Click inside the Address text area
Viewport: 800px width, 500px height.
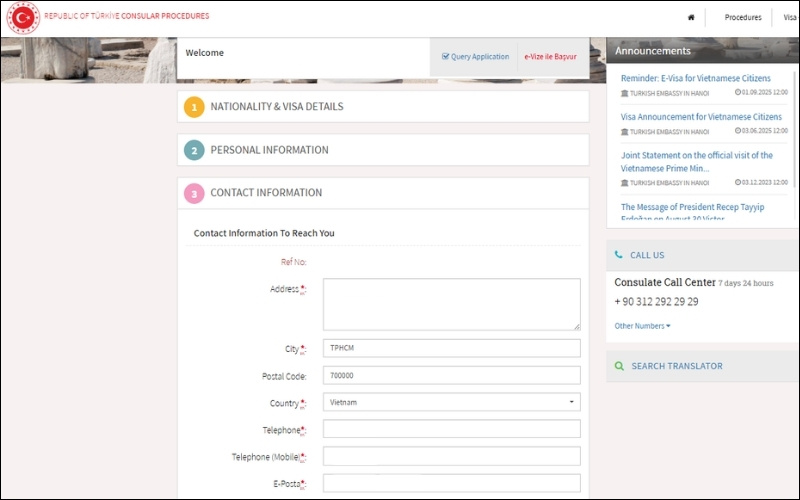[x=451, y=304]
